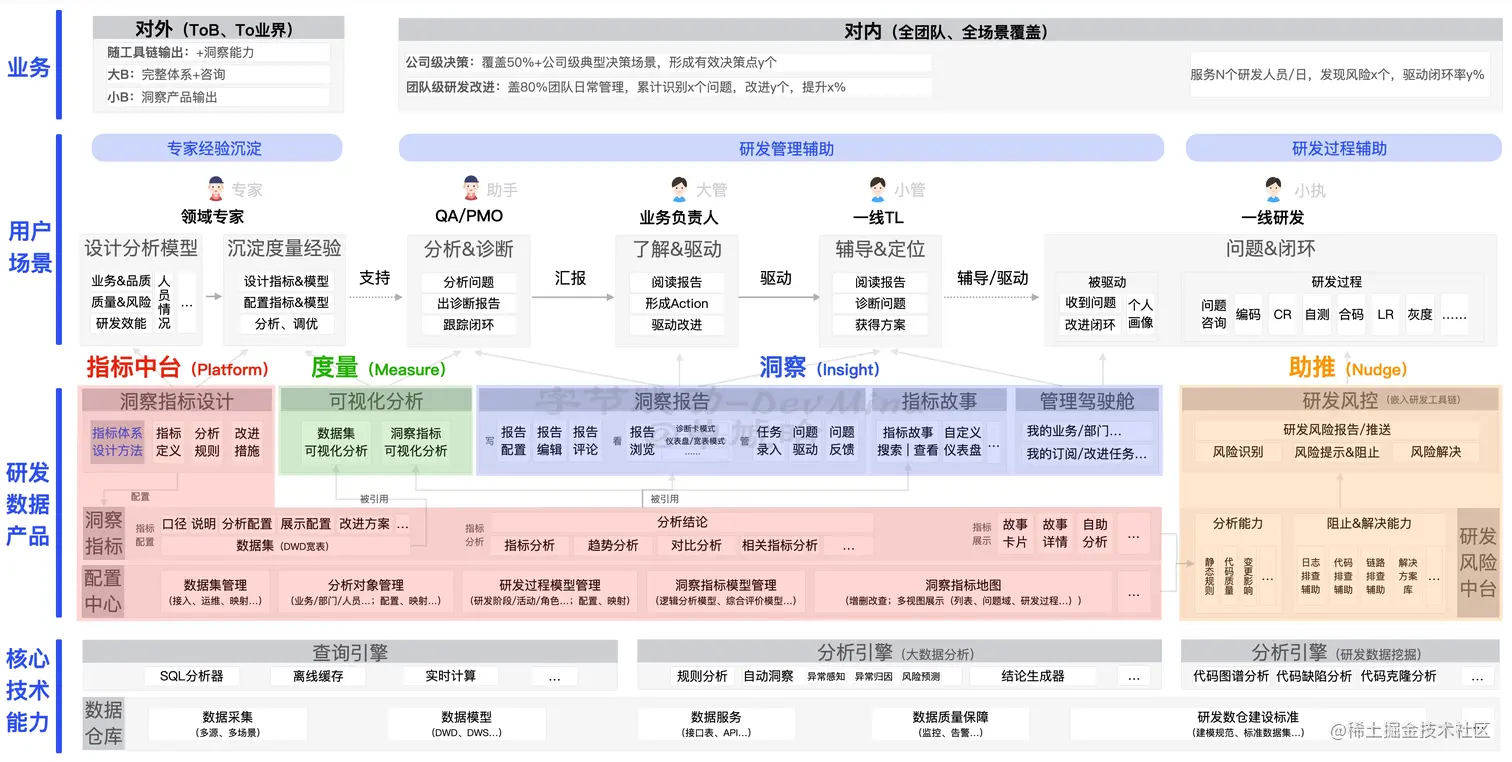This screenshot has height=762, width=1512.
Task: Click the 对比分析 box
Action: pyautogui.click(x=696, y=545)
